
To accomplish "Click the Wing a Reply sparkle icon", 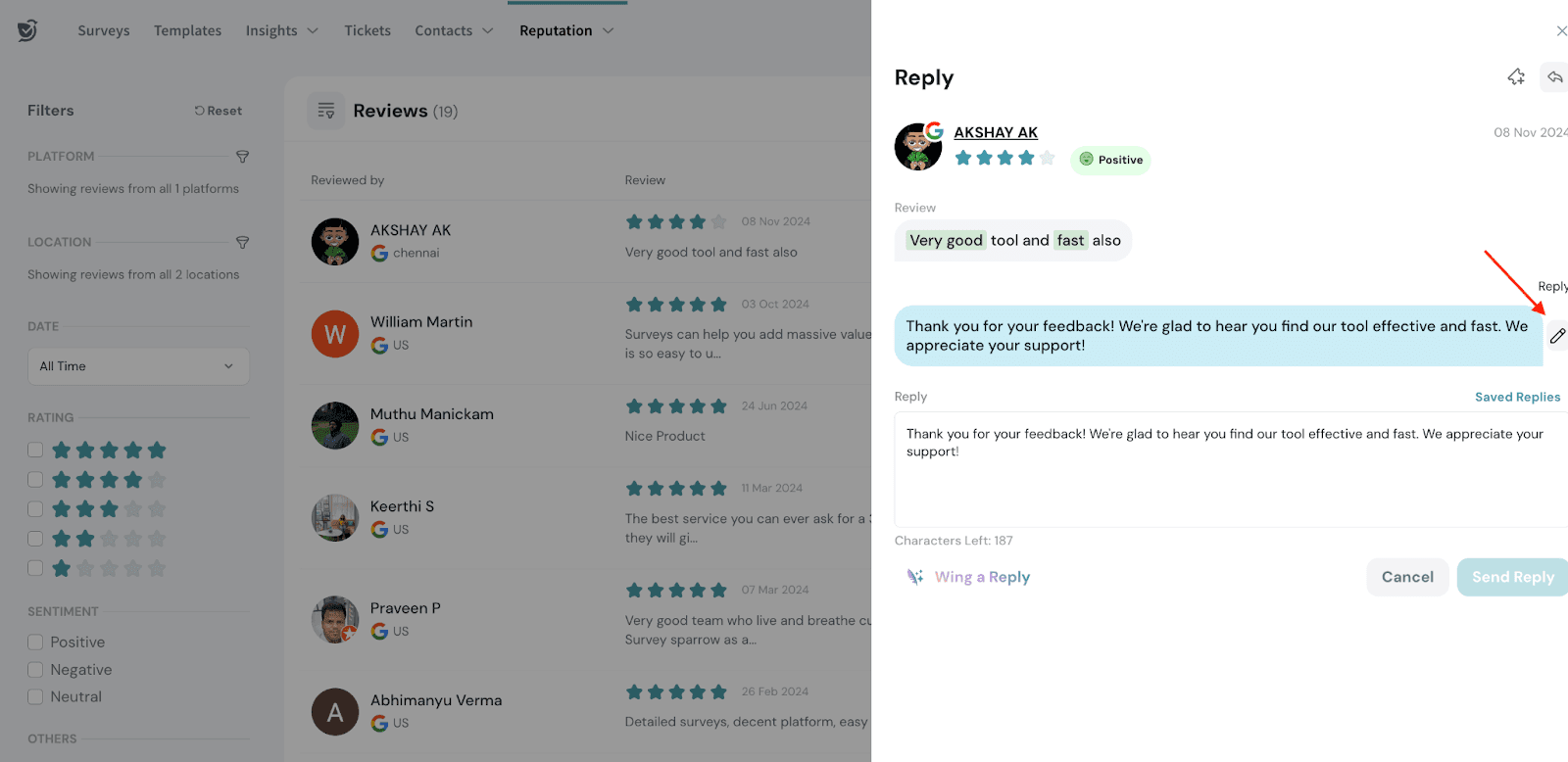I will pyautogui.click(x=915, y=577).
